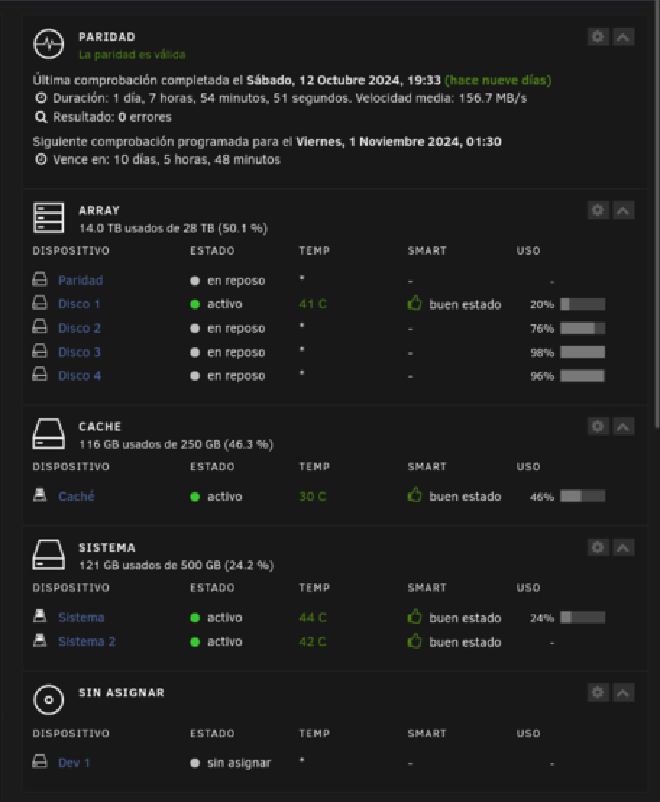Viewport: 660px width, 802px height.
Task: Click the page vertical scrollbar
Action: tap(657, 215)
